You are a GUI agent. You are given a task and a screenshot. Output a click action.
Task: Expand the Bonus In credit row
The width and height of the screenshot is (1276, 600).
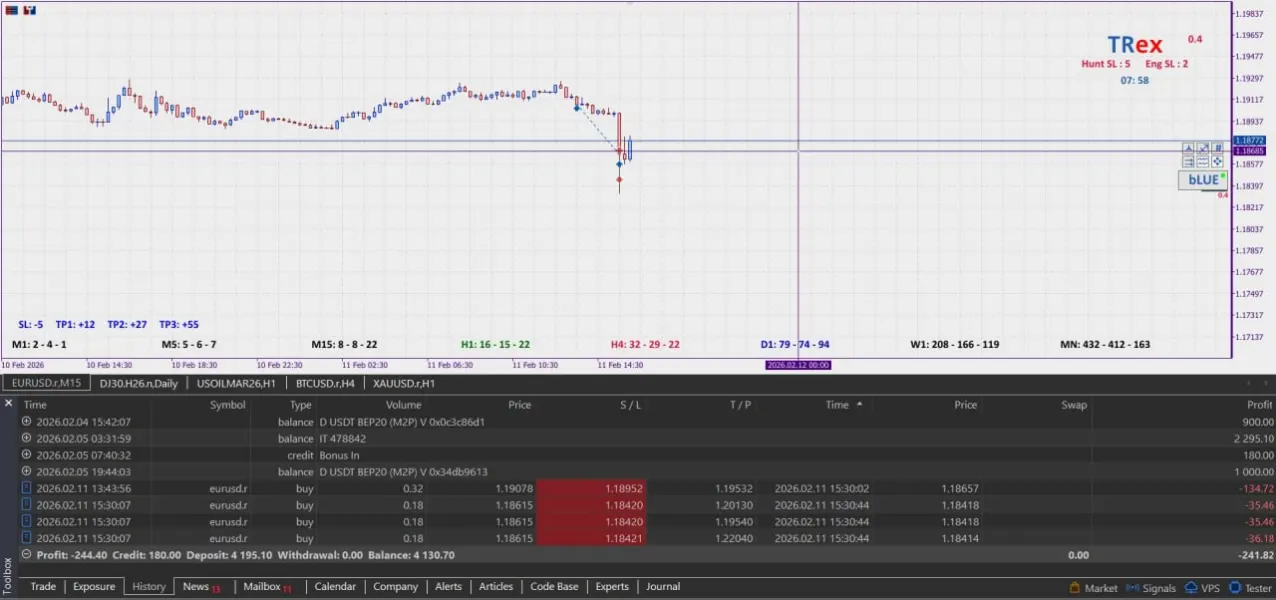[27, 455]
